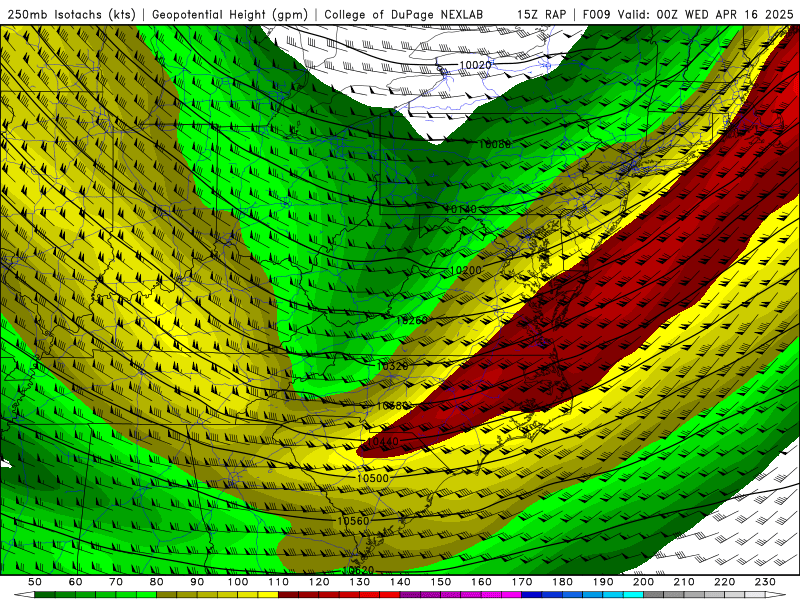Click the 220 knot colorbar label
Image resolution: width=800 pixels, height=600 pixels.
tap(725, 582)
